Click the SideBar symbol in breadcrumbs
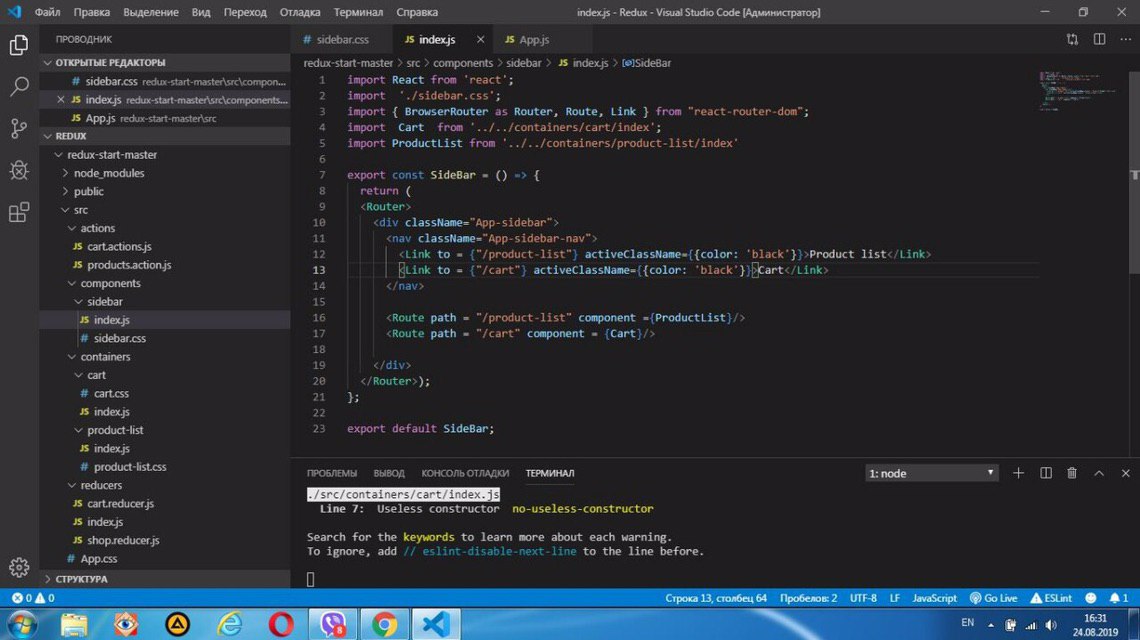This screenshot has width=1140, height=640. (x=646, y=63)
